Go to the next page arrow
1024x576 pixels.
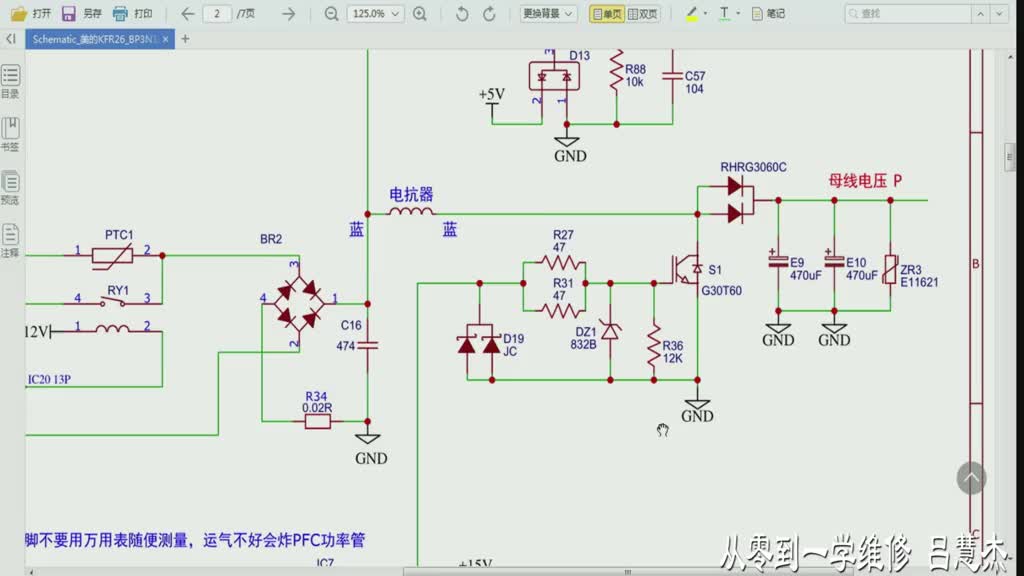click(288, 14)
